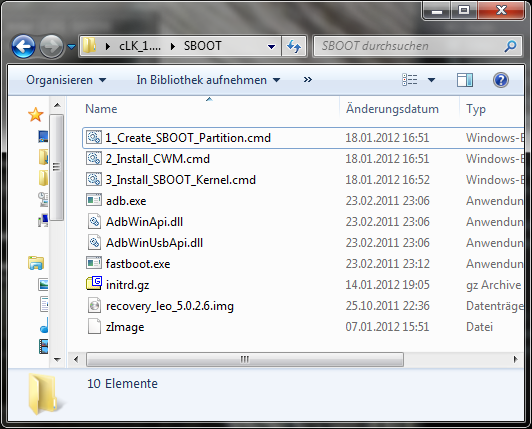The image size is (532, 429).
Task: Click the navigation pane vertical scrollbar thumb
Action: coord(57,168)
